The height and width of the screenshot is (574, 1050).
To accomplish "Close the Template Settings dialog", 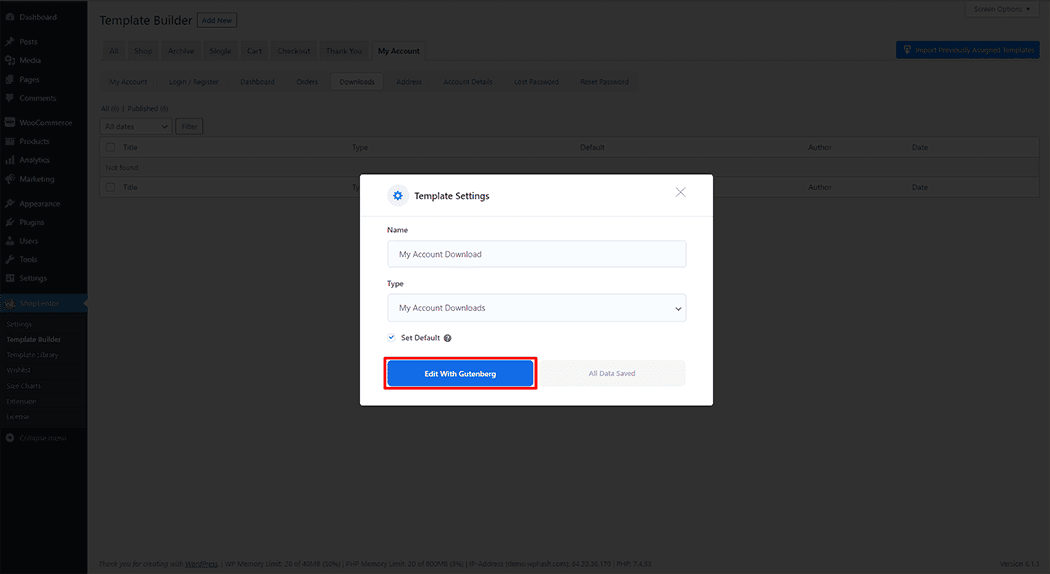I will pos(681,192).
